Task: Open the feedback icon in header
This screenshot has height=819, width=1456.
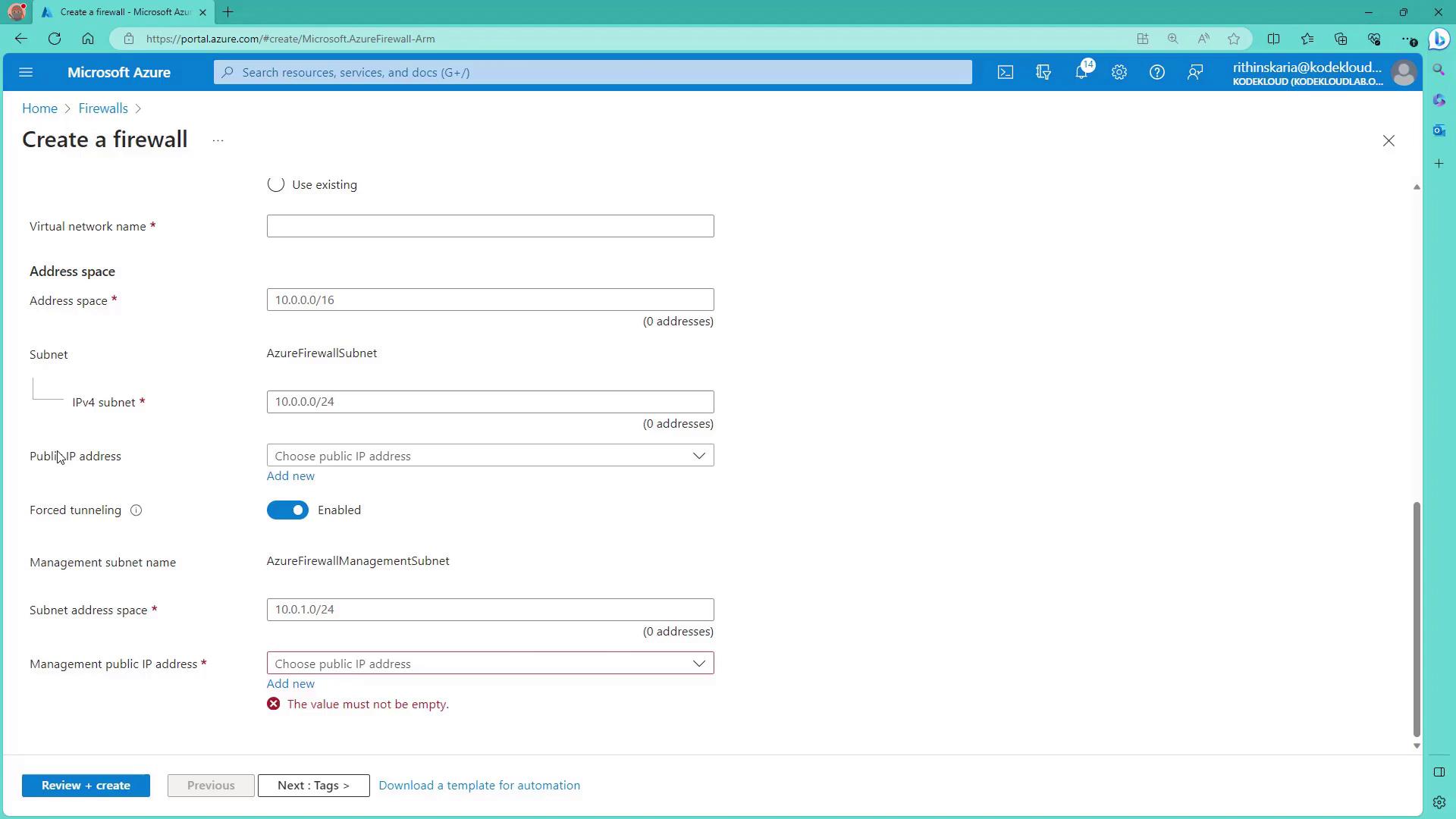Action: pos(1195,73)
